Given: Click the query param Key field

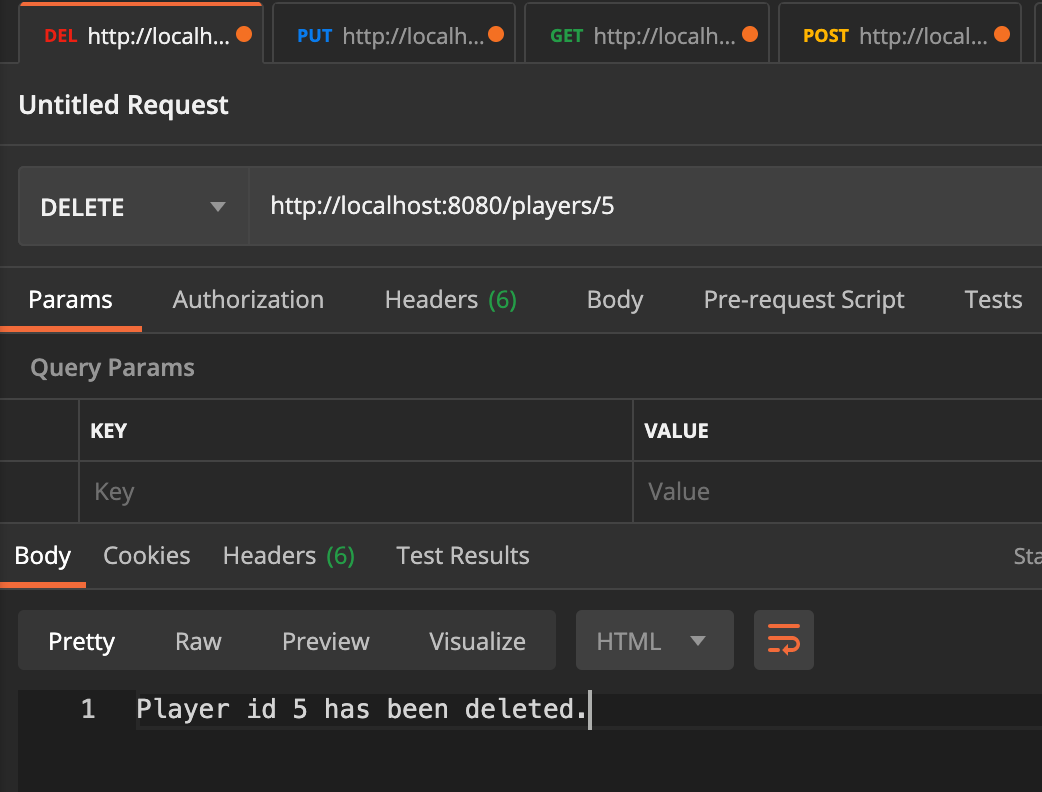Looking at the screenshot, I should pyautogui.click(x=355, y=492).
